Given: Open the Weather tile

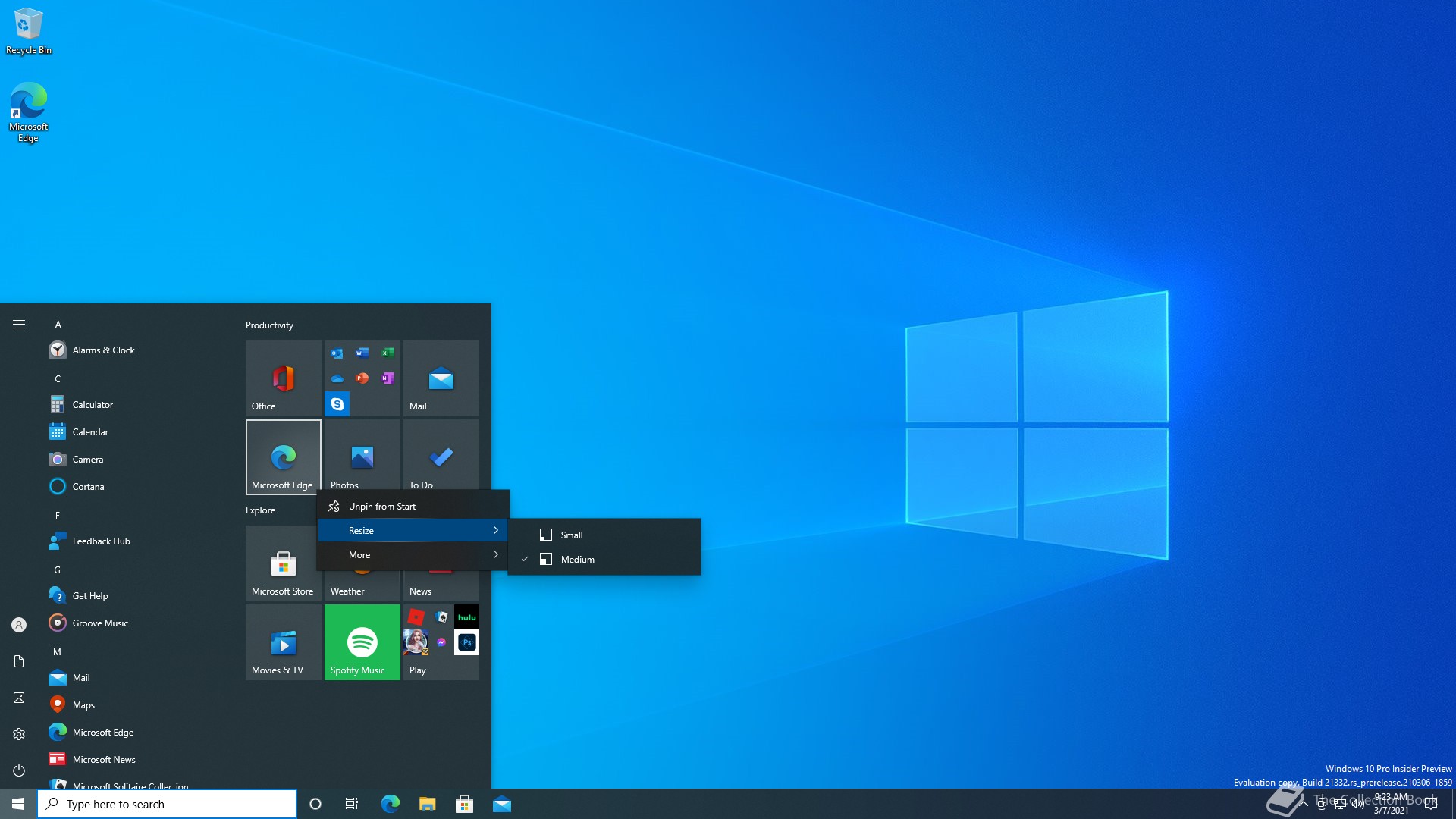Looking at the screenshot, I should (362, 585).
